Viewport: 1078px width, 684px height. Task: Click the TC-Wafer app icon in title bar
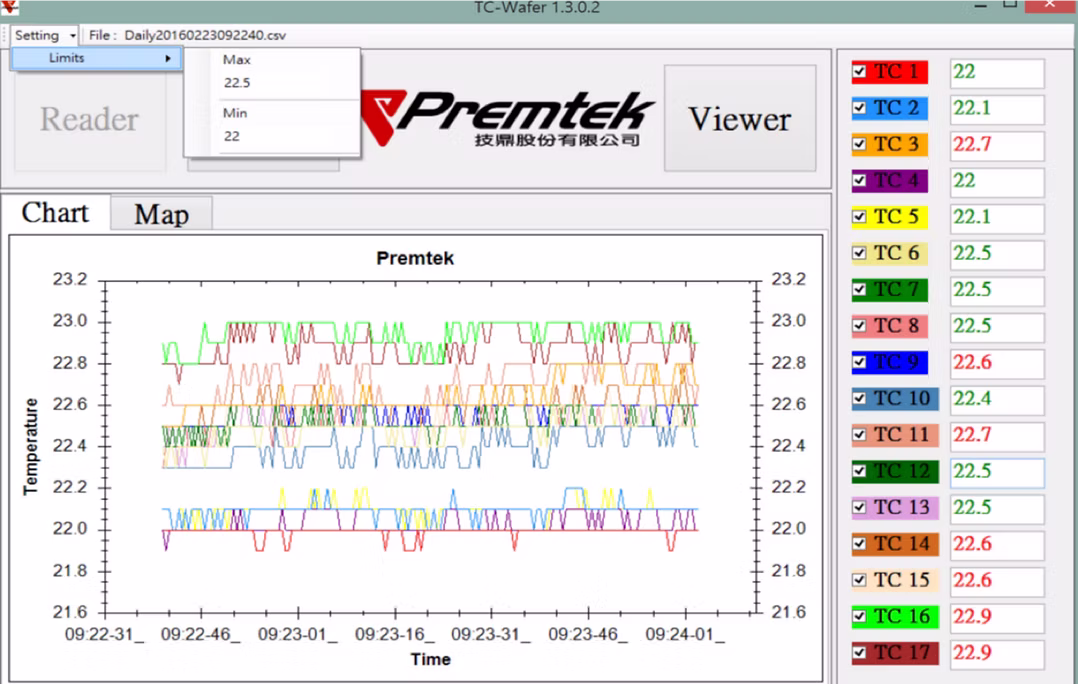tap(9, 7)
